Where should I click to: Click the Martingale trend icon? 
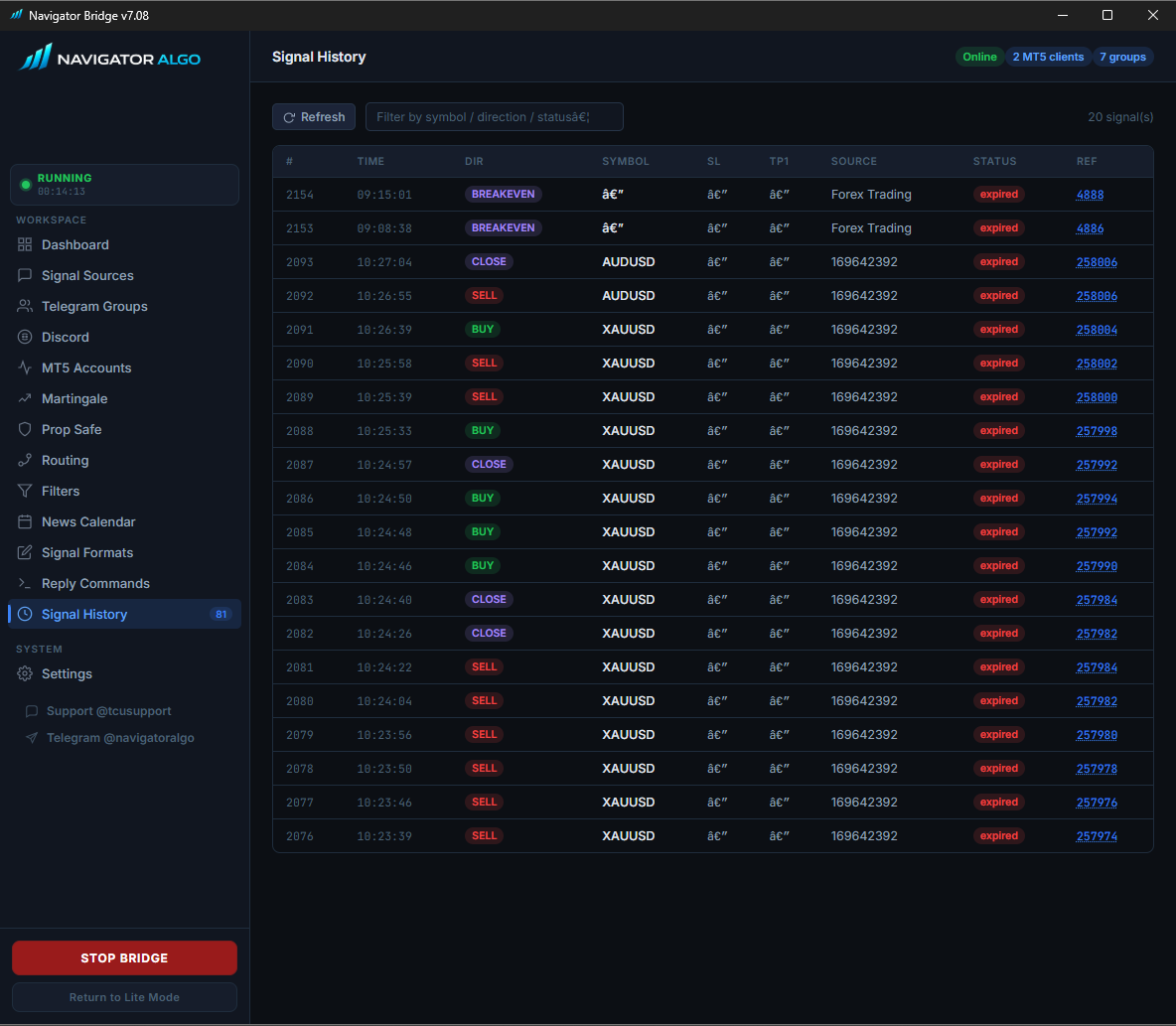point(25,398)
